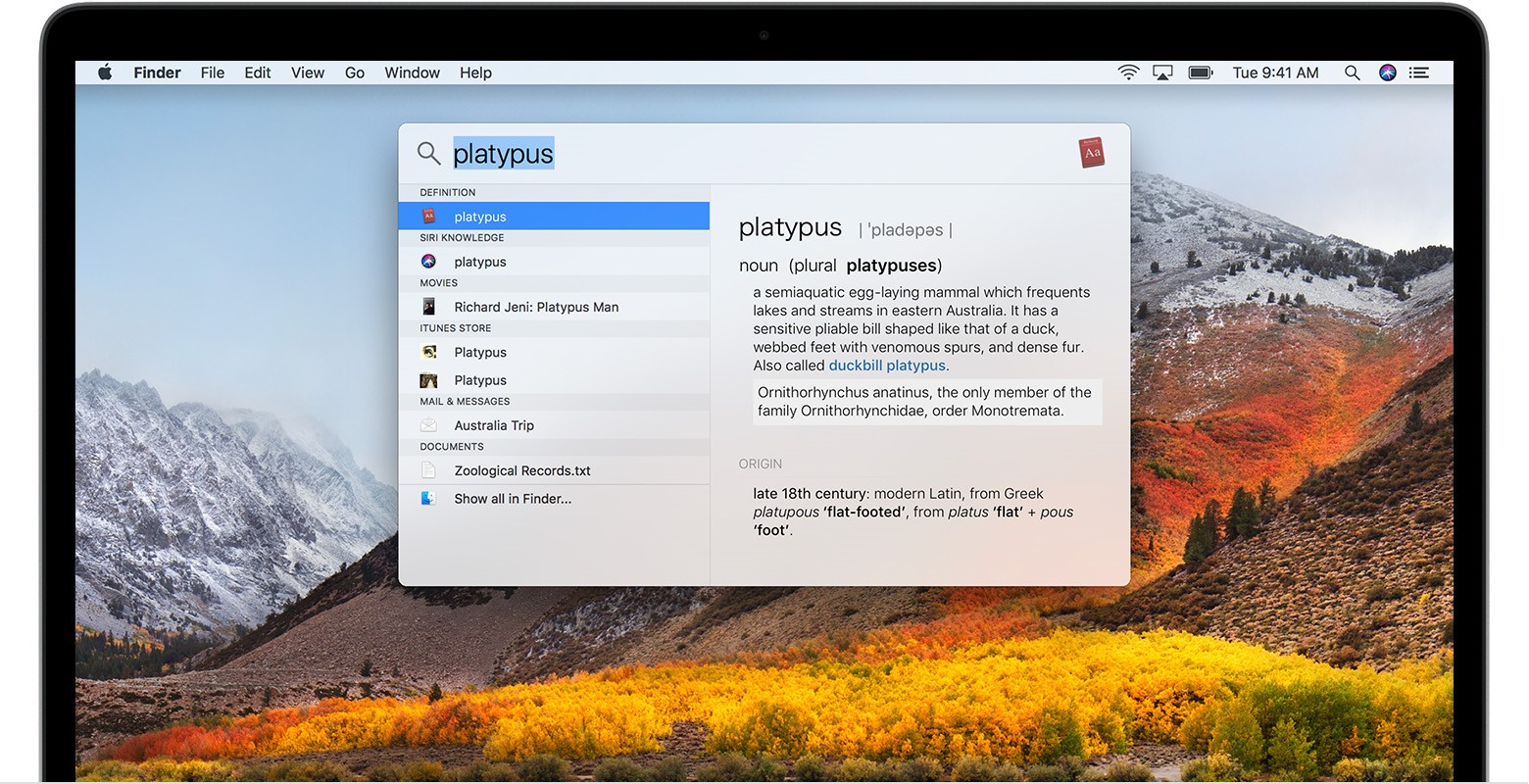Viewport: 1529px width, 784px height.
Task: Open Spotlight magnifier in menu bar
Action: point(1352,73)
